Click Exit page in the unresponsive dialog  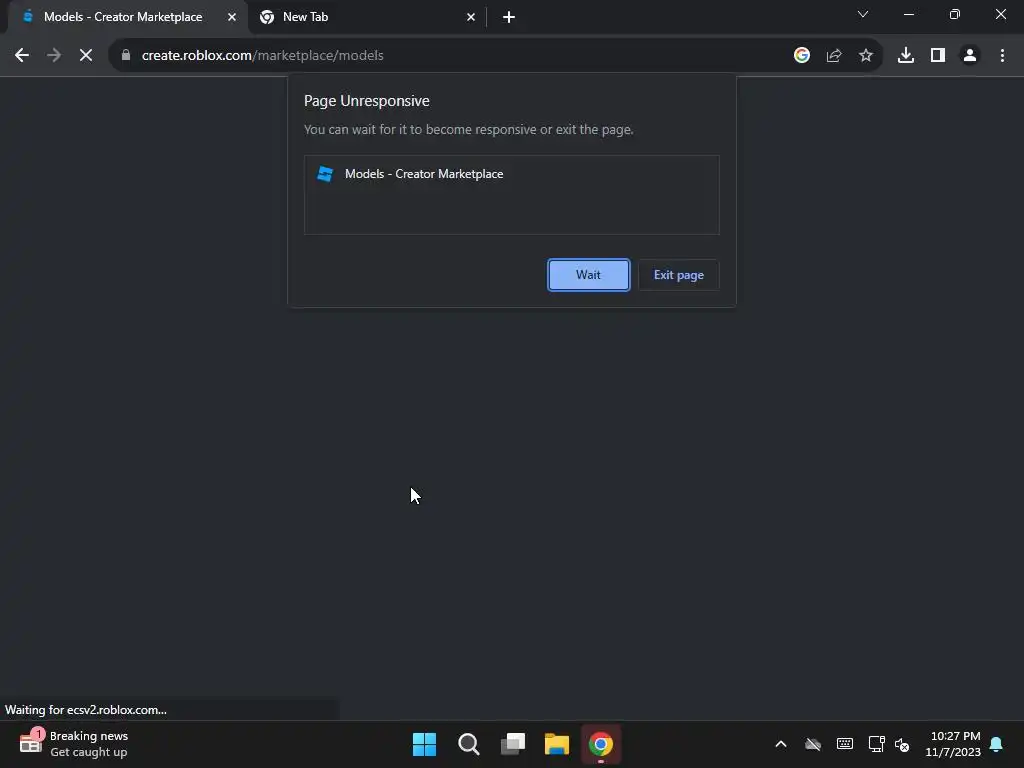pyautogui.click(x=679, y=275)
